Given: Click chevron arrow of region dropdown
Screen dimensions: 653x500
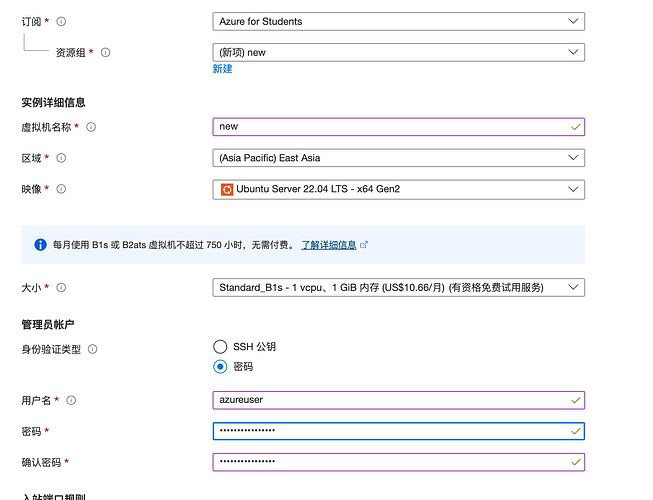Looking at the screenshot, I should tap(573, 157).
